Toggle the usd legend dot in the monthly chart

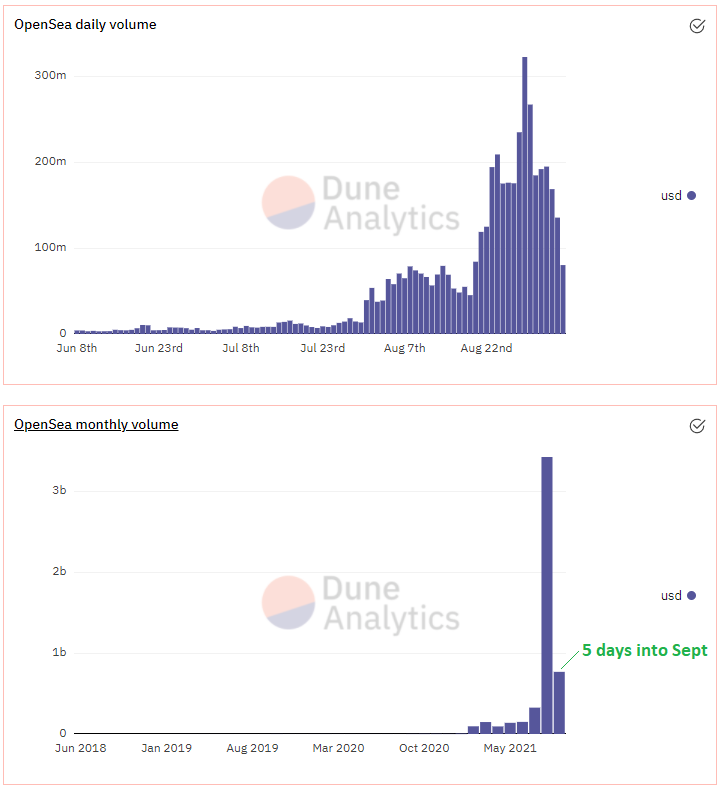pos(691,595)
